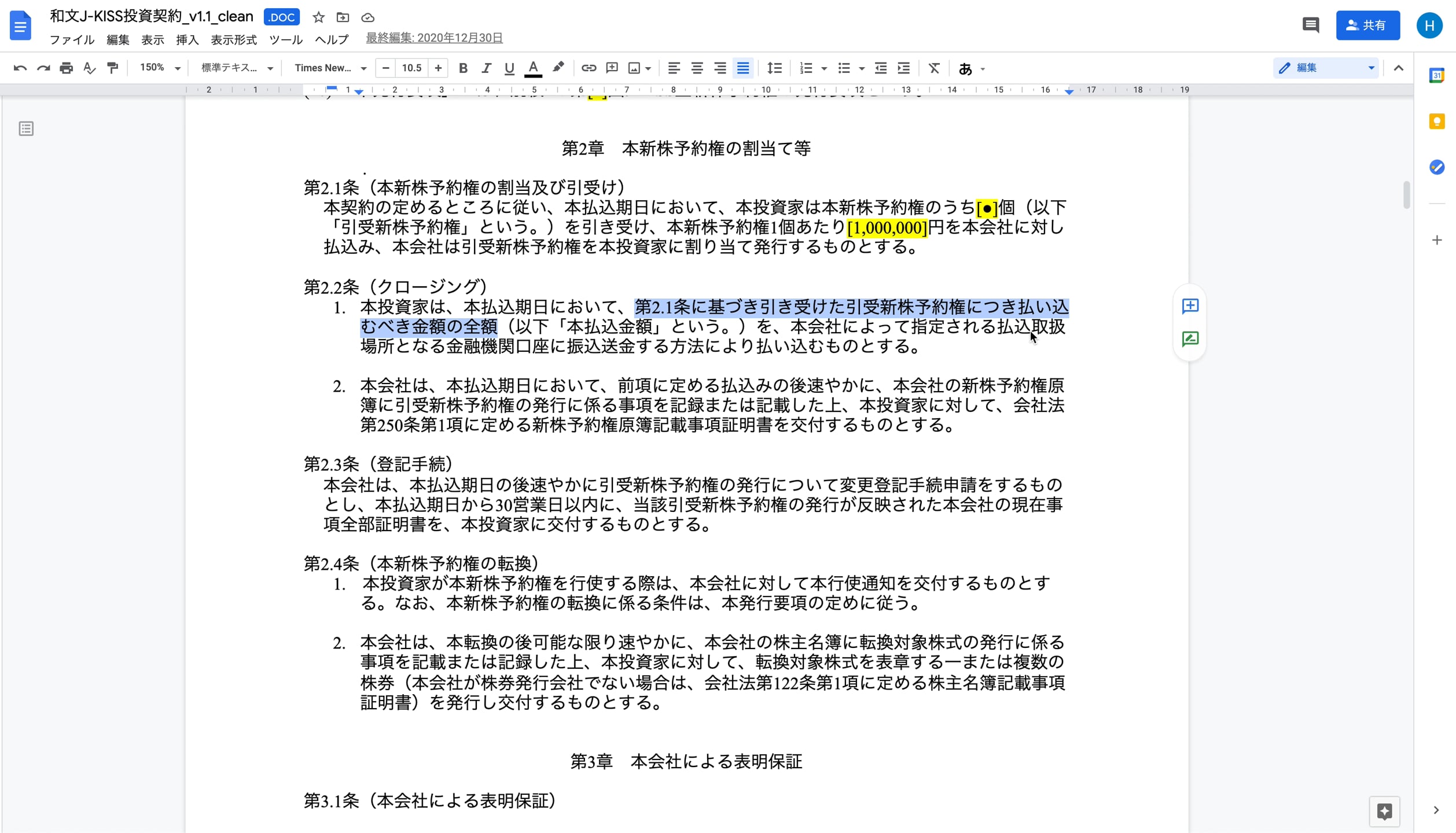1456x833 pixels.
Task: Undo the last edit
Action: 20,68
